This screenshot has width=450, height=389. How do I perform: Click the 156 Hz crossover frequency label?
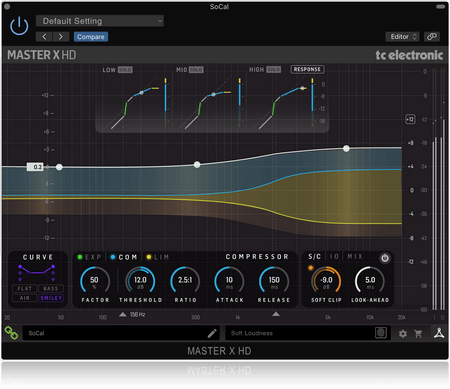[137, 314]
